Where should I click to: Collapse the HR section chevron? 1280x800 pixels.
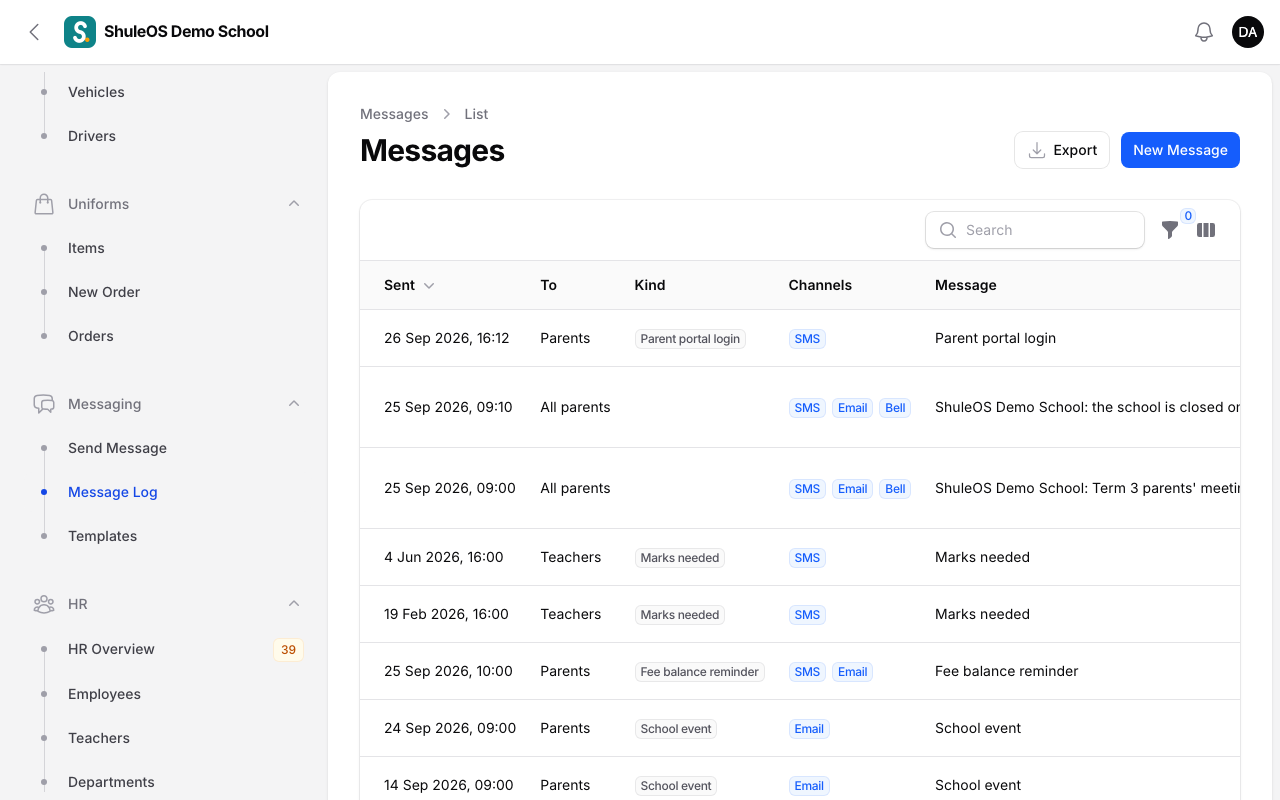click(x=294, y=604)
